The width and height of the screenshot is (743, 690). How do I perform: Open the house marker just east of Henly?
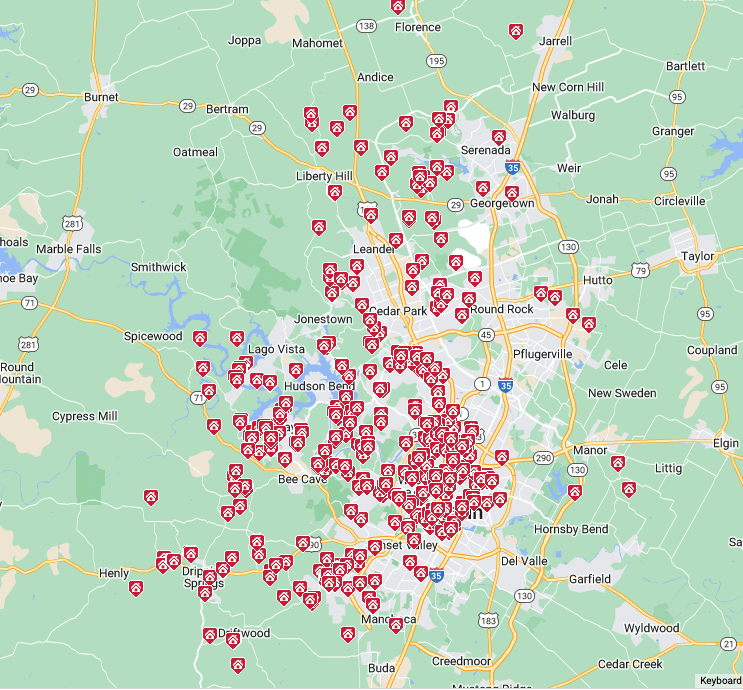pyautogui.click(x=135, y=588)
